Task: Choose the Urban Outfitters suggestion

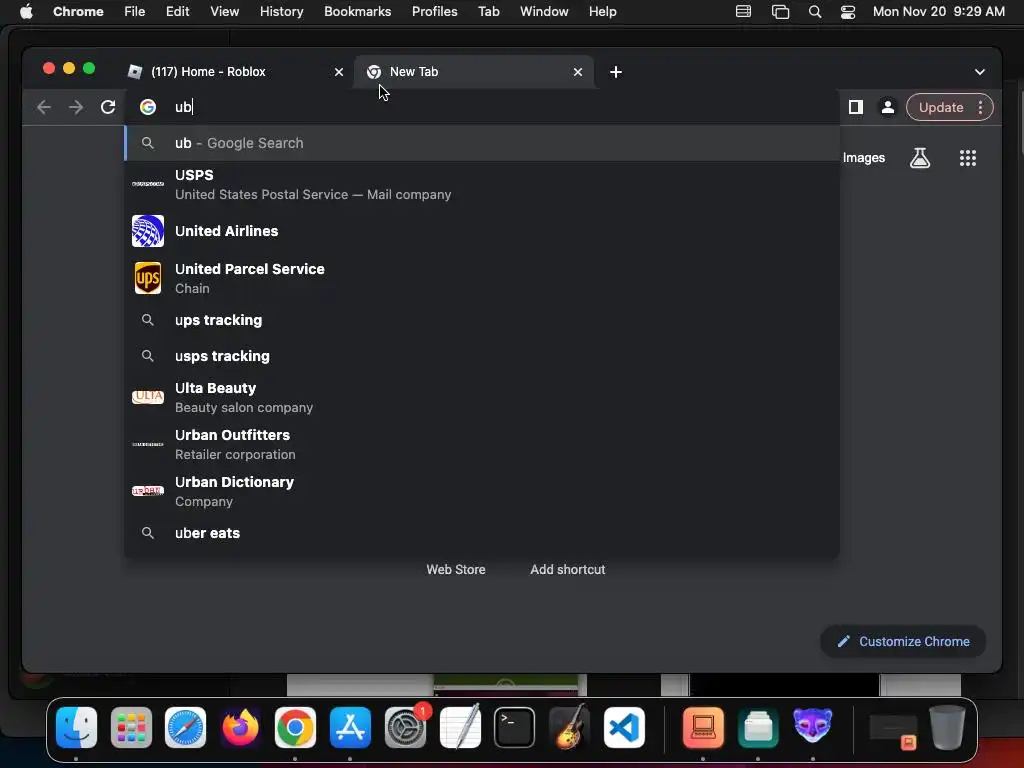Action: (482, 444)
